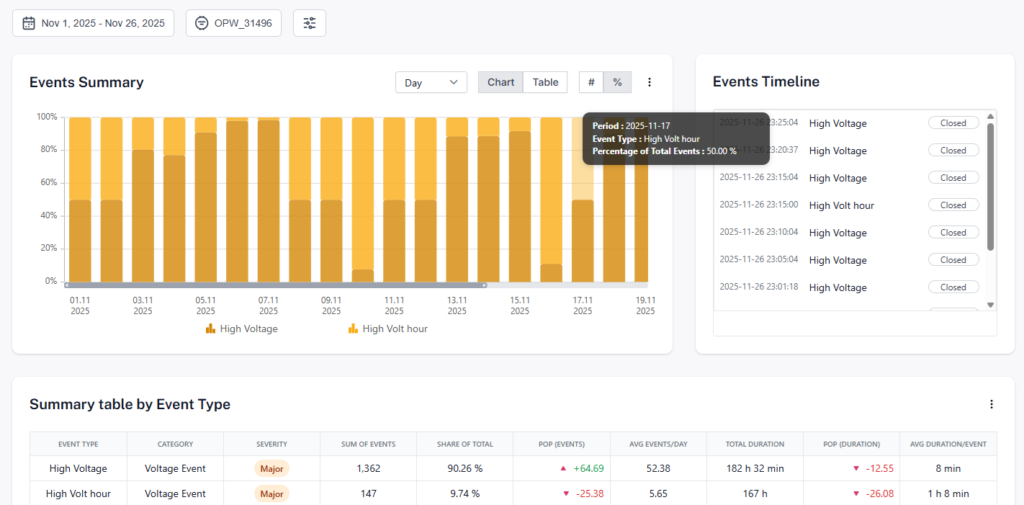The height and width of the screenshot is (505, 1024).
Task: Switch Events Summary to Chart view
Action: pyautogui.click(x=500, y=82)
